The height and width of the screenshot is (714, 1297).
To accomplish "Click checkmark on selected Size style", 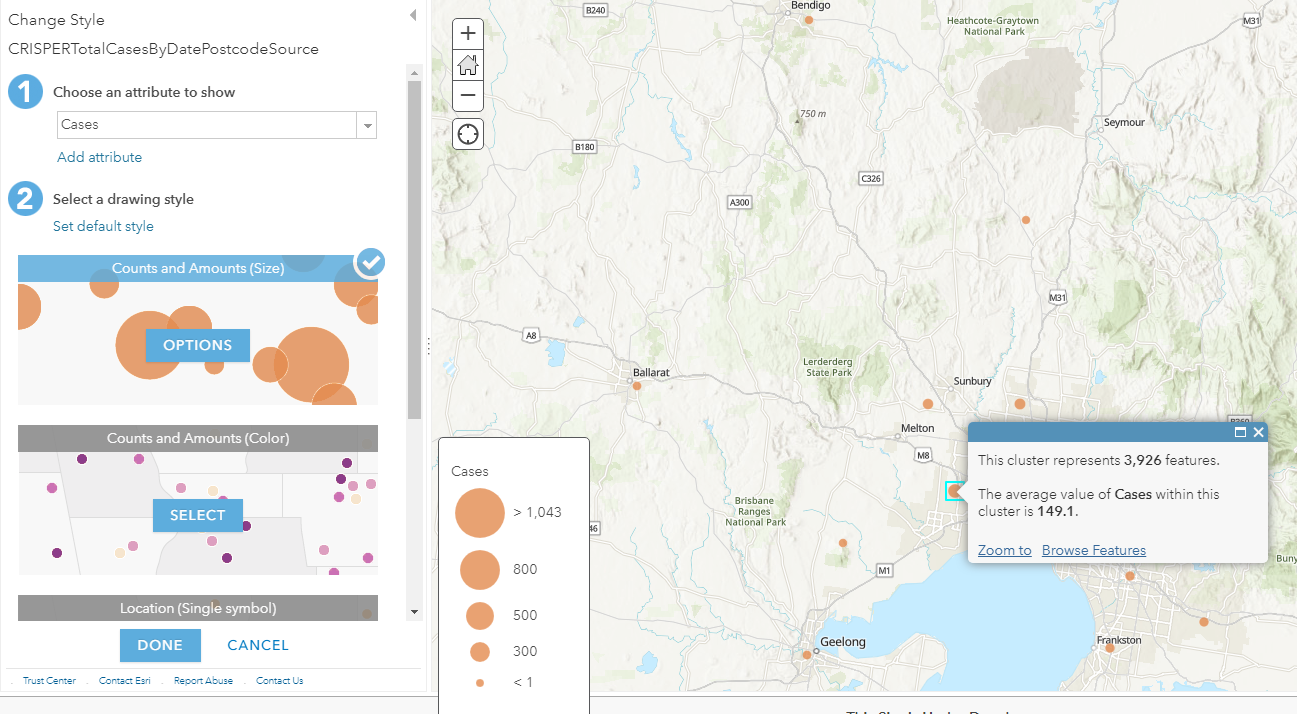I will click(370, 262).
